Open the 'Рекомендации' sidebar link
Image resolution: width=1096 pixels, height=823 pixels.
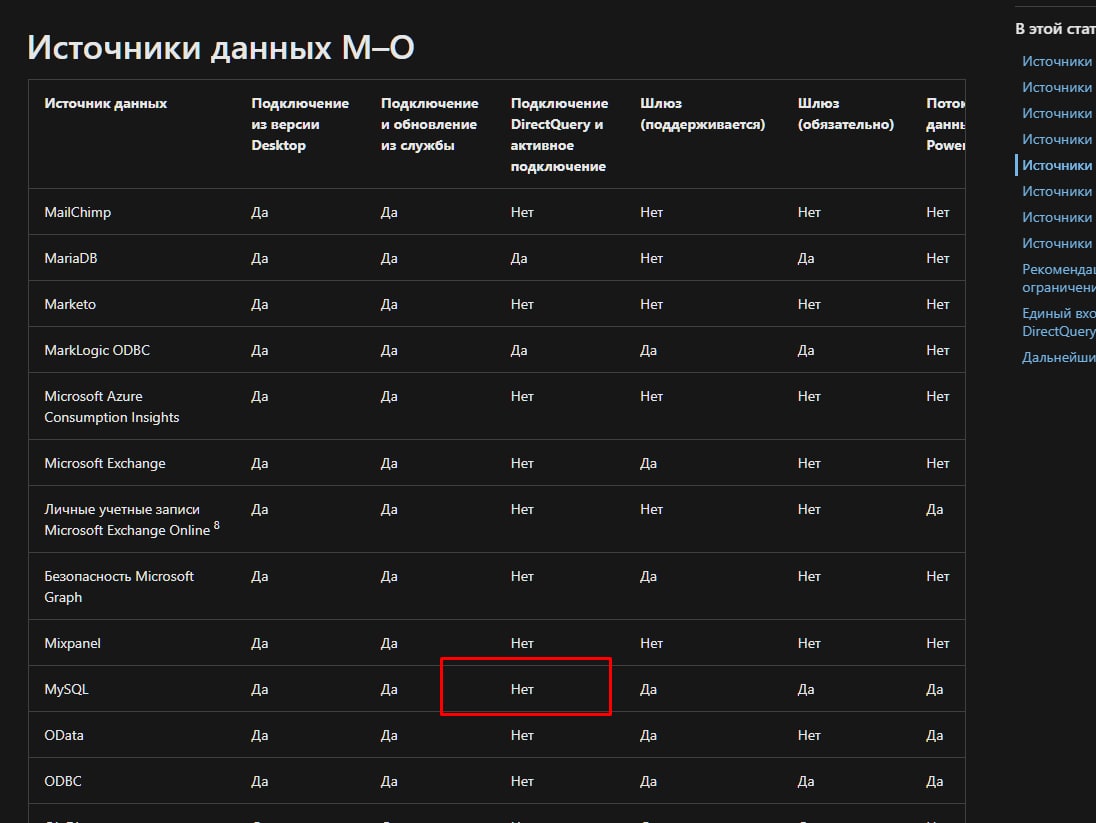pos(1058,278)
